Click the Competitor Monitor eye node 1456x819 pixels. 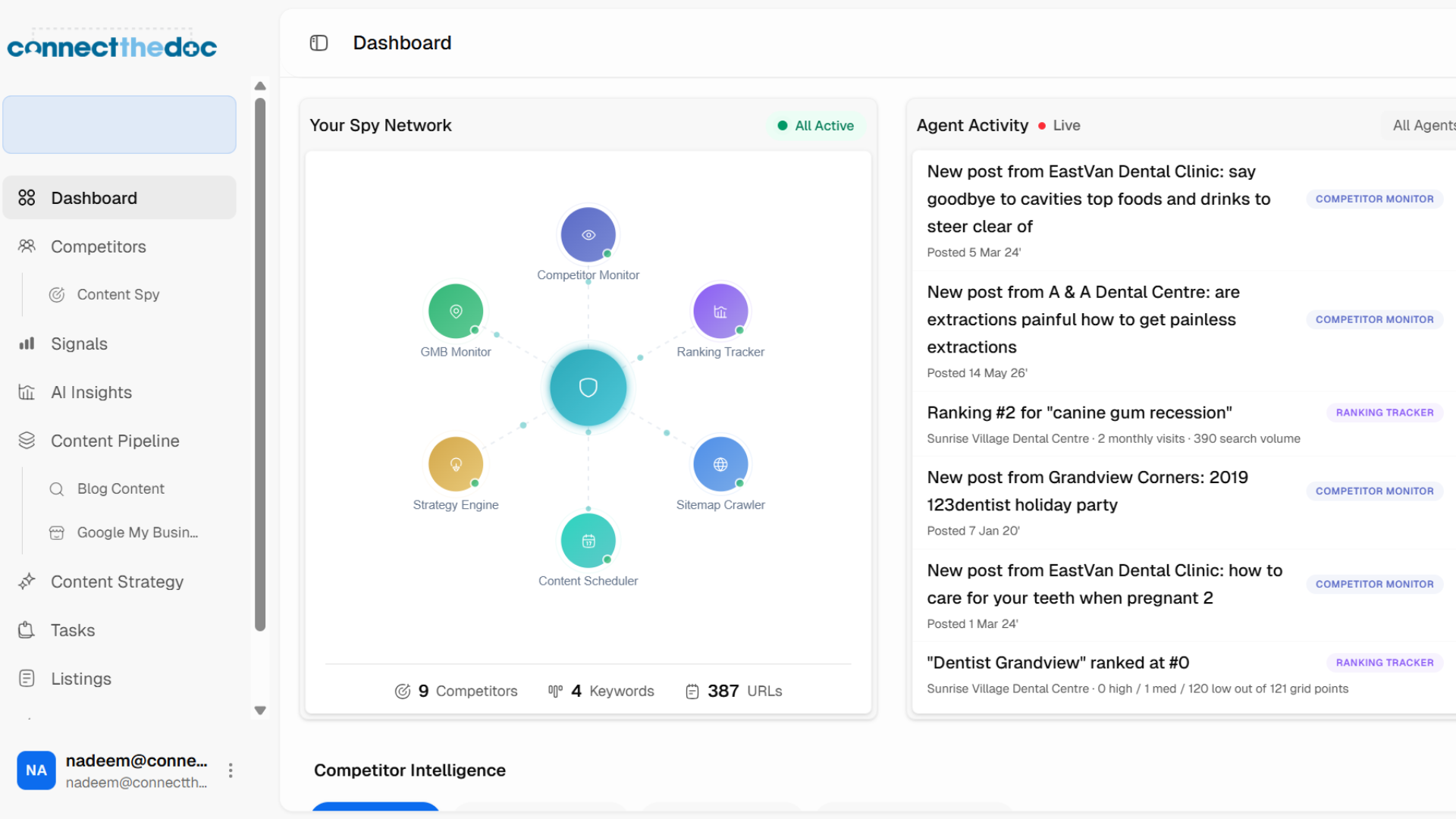click(x=588, y=235)
